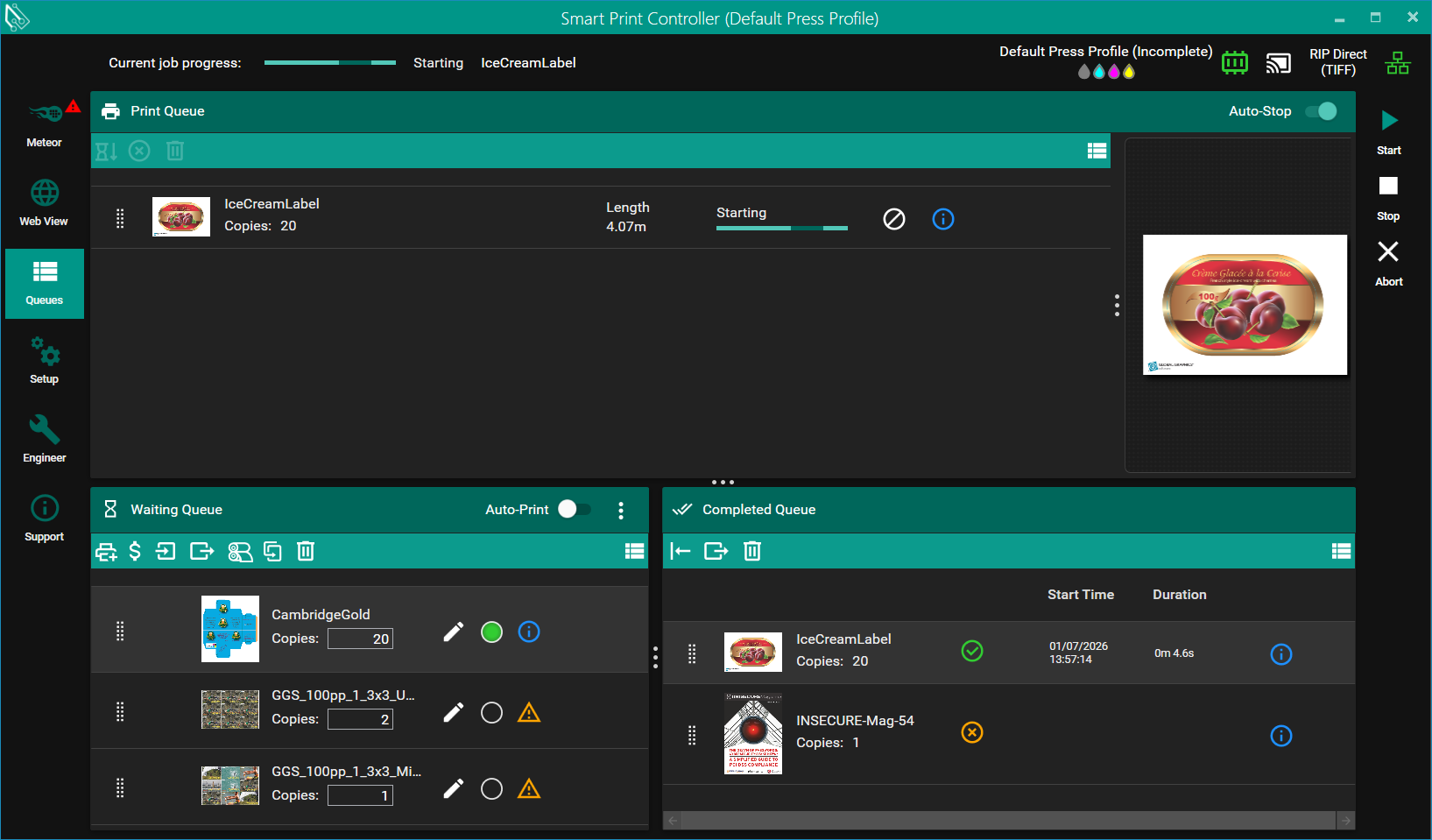The height and width of the screenshot is (840, 1432).
Task: Delete selected job from Waiting Queue
Action: [306, 551]
